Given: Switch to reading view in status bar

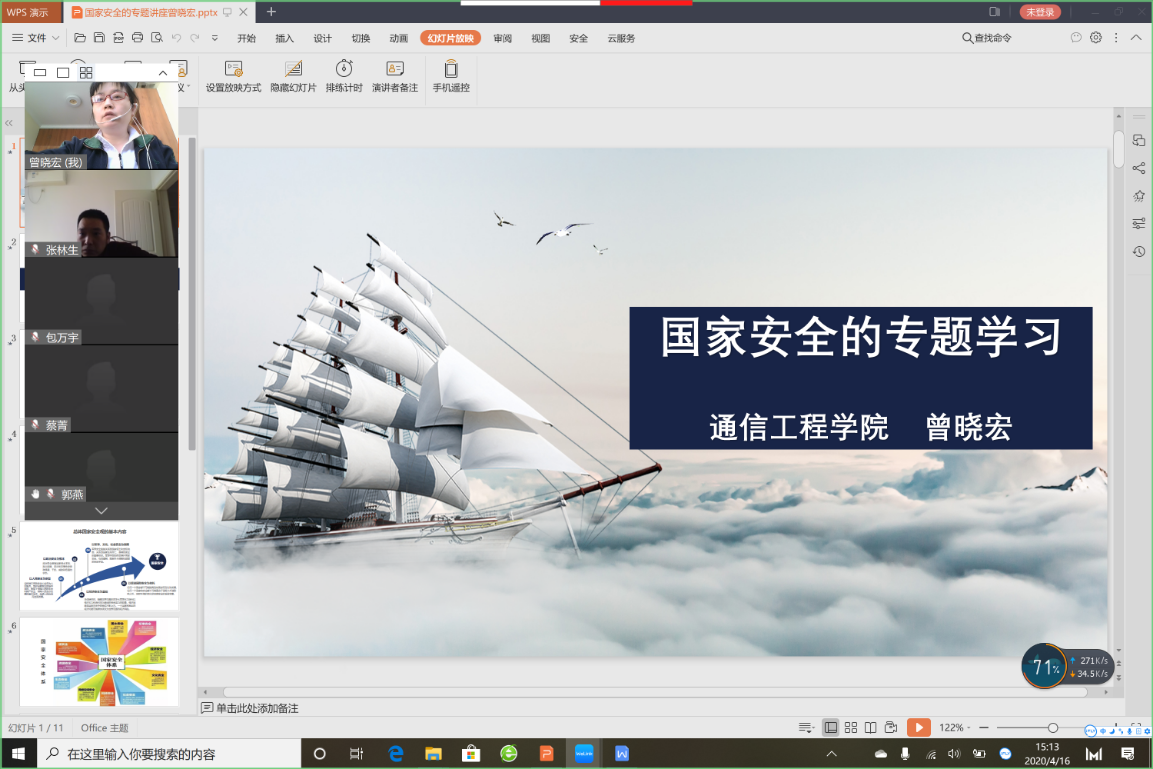Looking at the screenshot, I should click(x=871, y=728).
